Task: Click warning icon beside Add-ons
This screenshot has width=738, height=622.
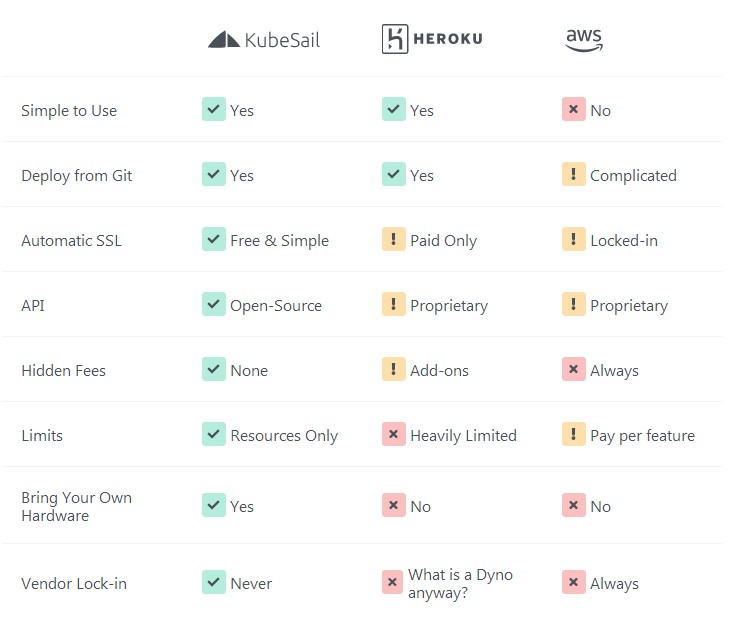Action: pyautogui.click(x=393, y=369)
